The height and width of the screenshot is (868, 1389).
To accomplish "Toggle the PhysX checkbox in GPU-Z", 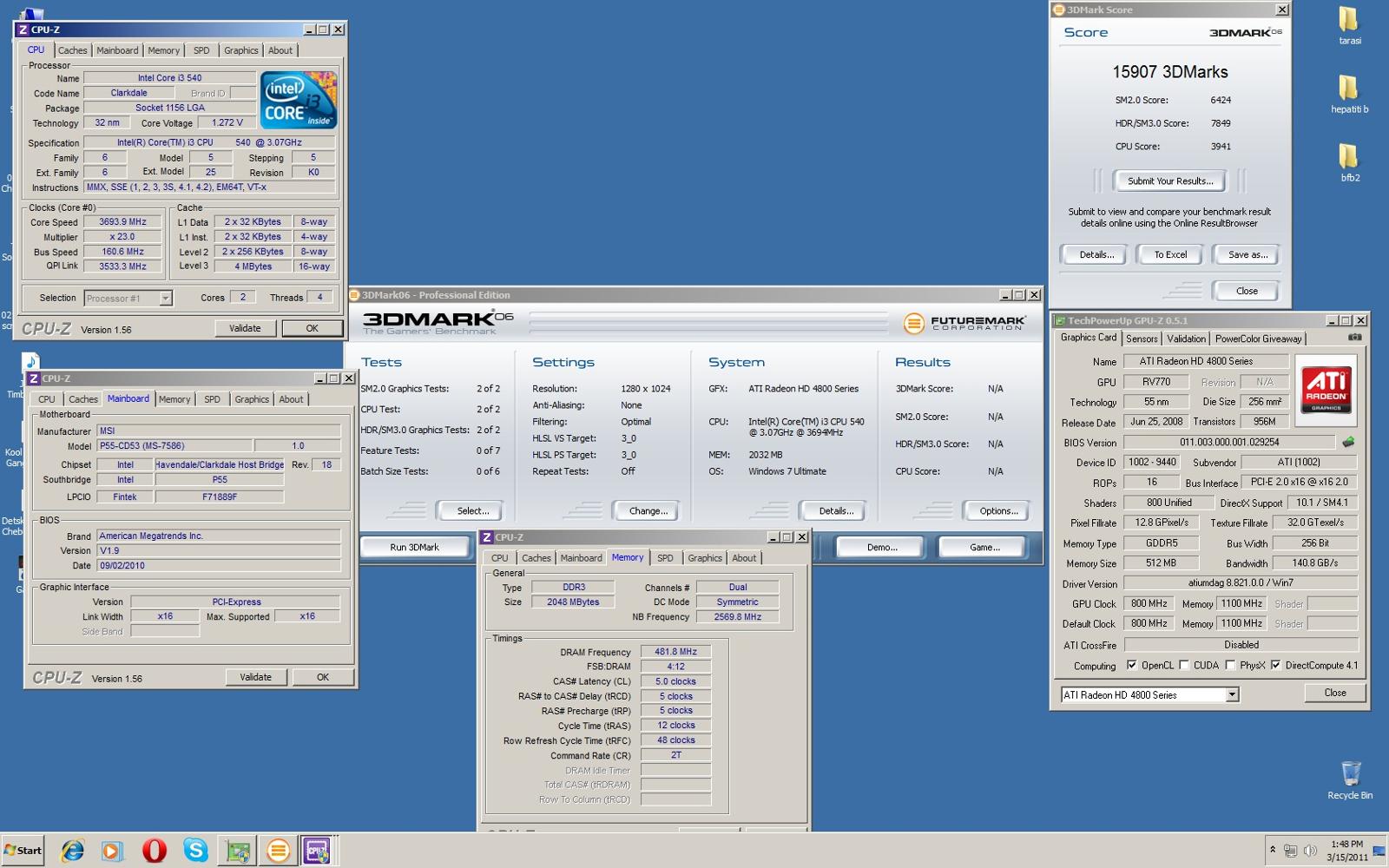I will pos(1230,666).
